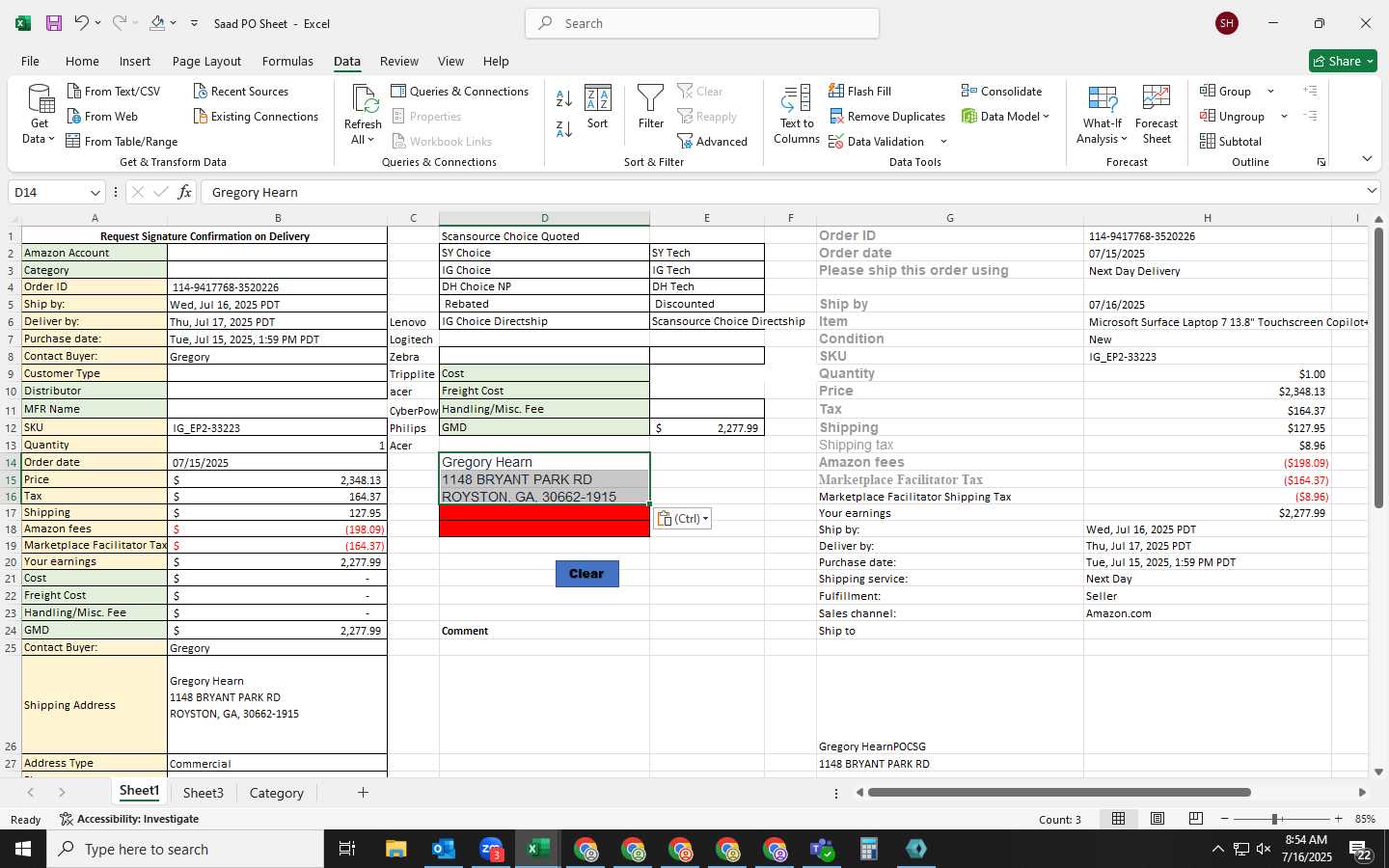This screenshot has height=868, width=1389.
Task: Click zoom in plus on slider
Action: coord(1339,819)
